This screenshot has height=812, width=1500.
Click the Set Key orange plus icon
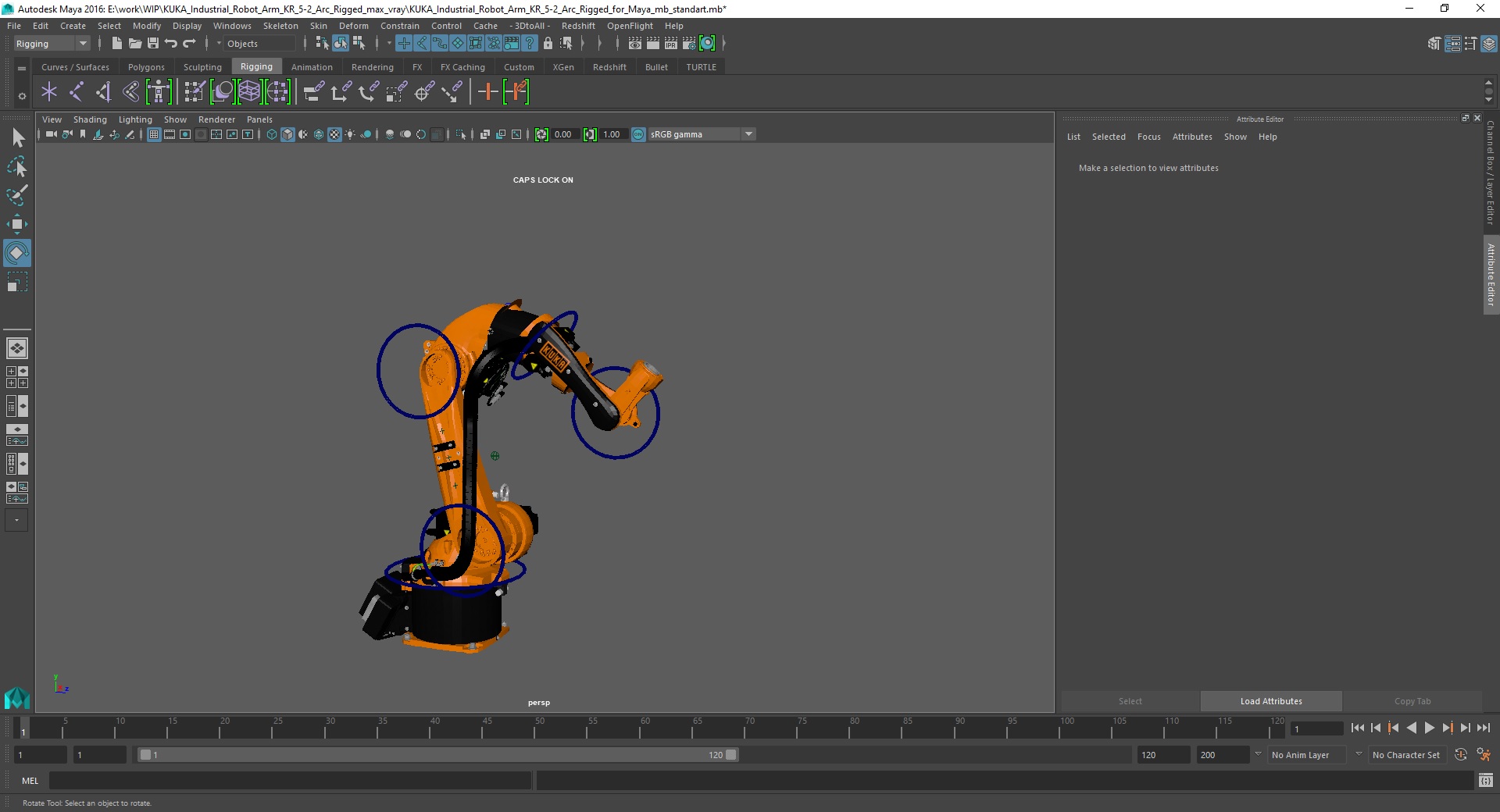[487, 92]
